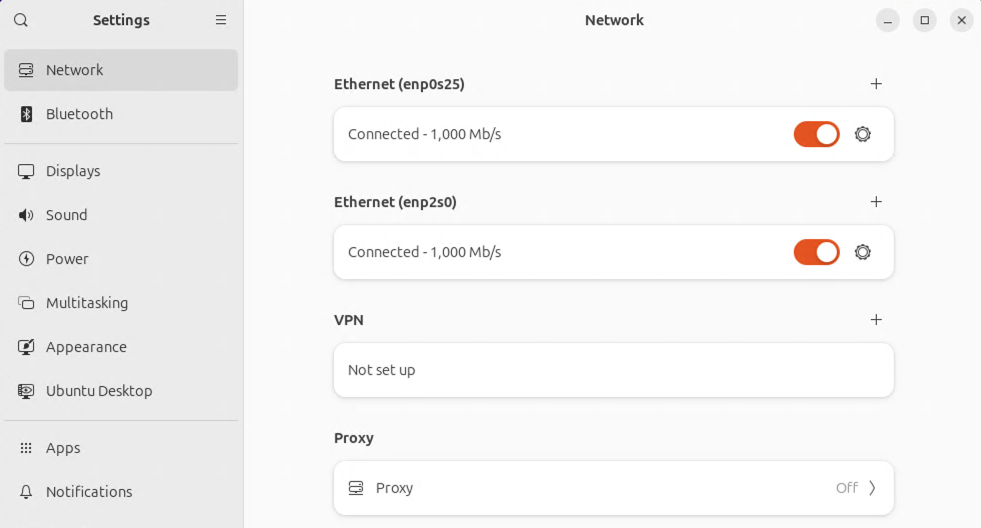Toggle off the enp0s25 Ethernet connection

(x=816, y=134)
